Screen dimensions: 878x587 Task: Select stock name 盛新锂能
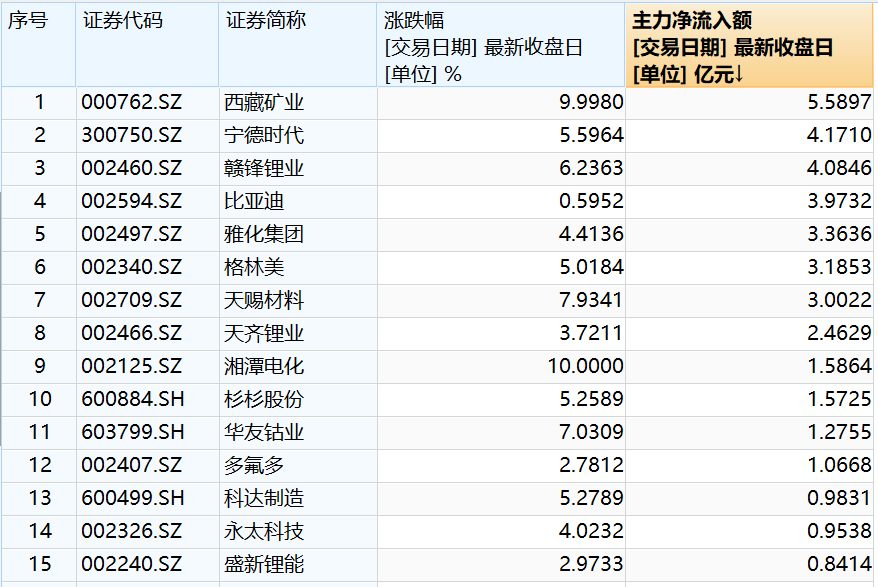coord(264,565)
